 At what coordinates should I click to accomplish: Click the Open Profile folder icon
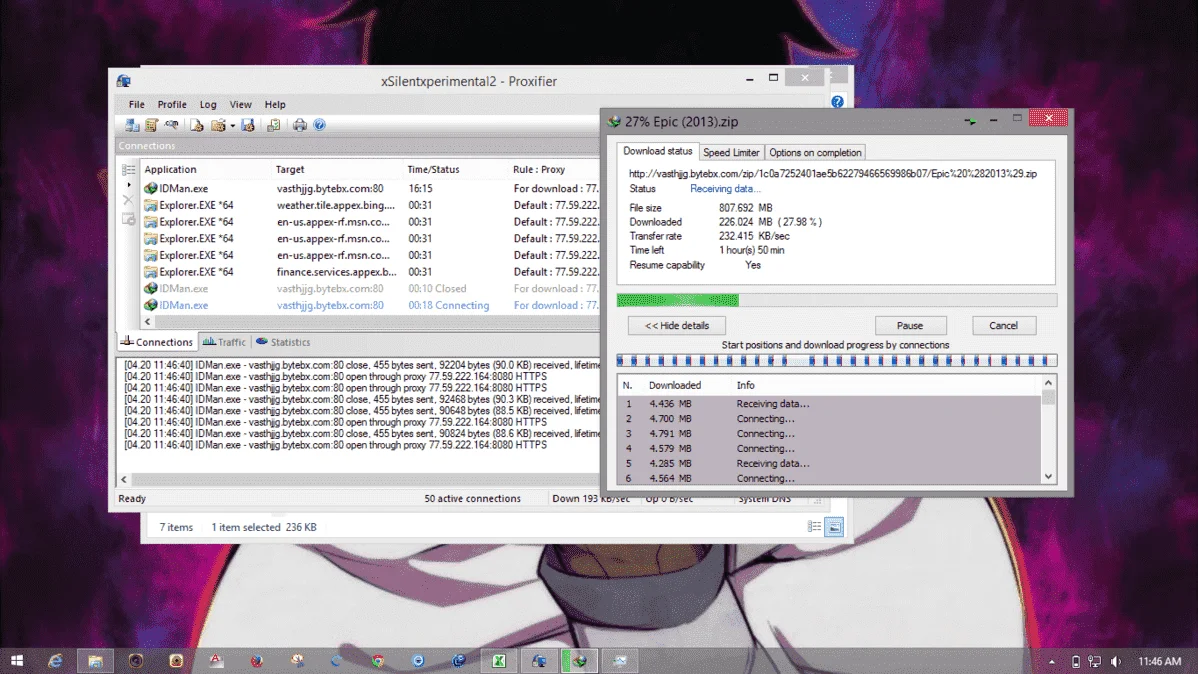219,125
